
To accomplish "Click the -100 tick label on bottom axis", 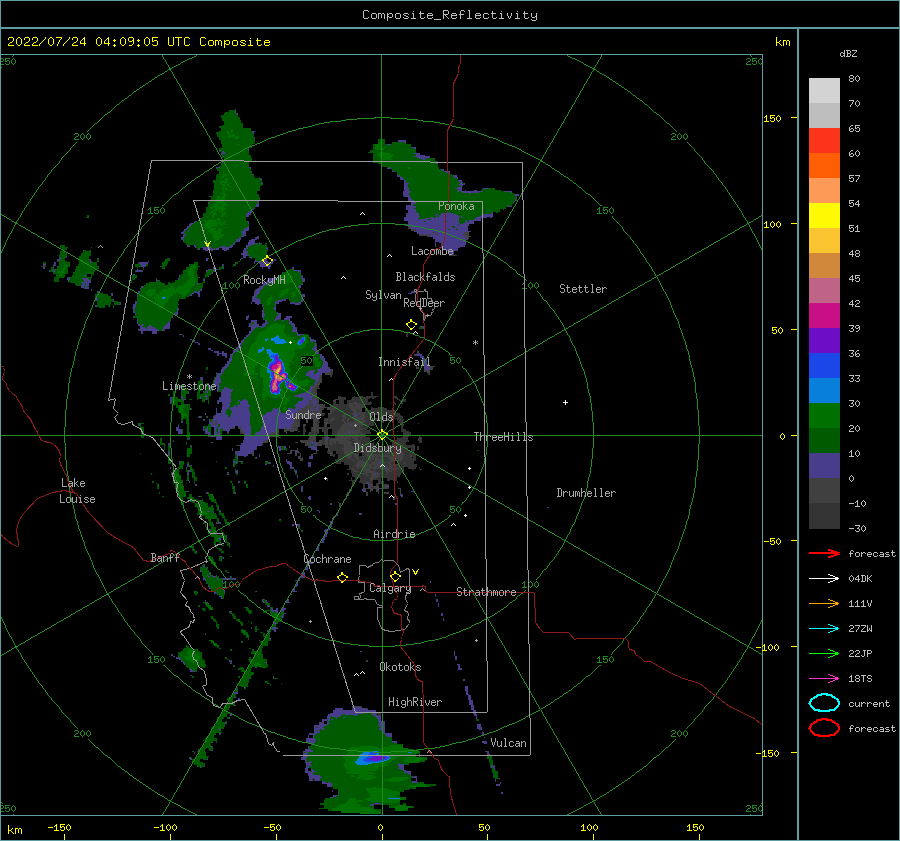I will 165,827.
